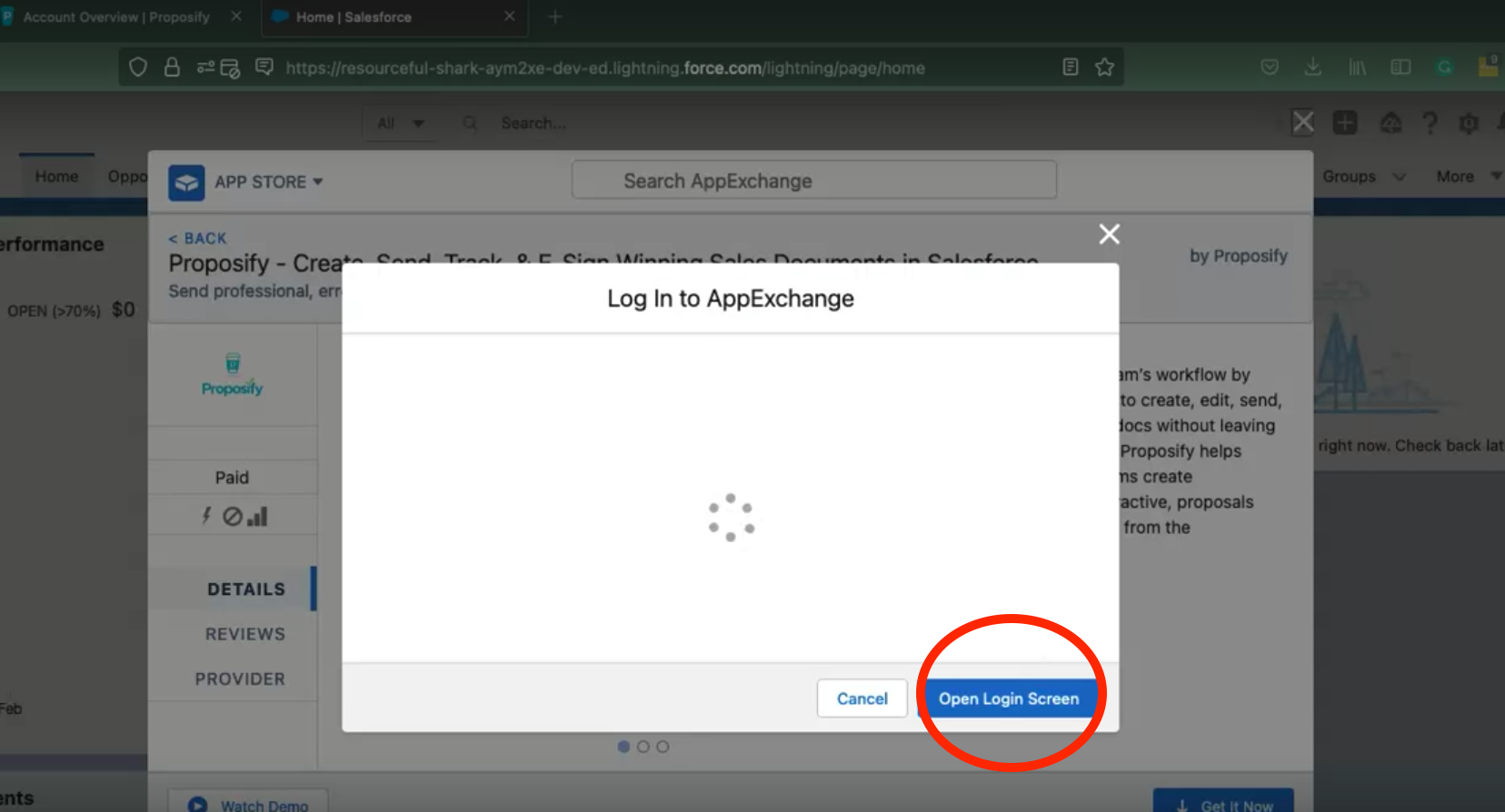Expand the APP STORE dropdown
The image size is (1505, 812).
pyautogui.click(x=268, y=182)
